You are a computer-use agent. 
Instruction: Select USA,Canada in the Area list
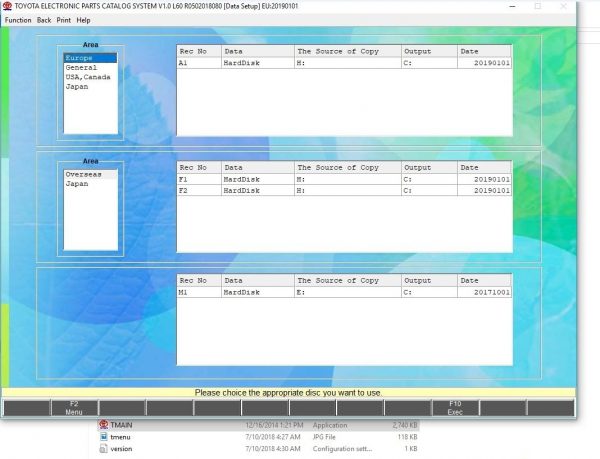90,77
